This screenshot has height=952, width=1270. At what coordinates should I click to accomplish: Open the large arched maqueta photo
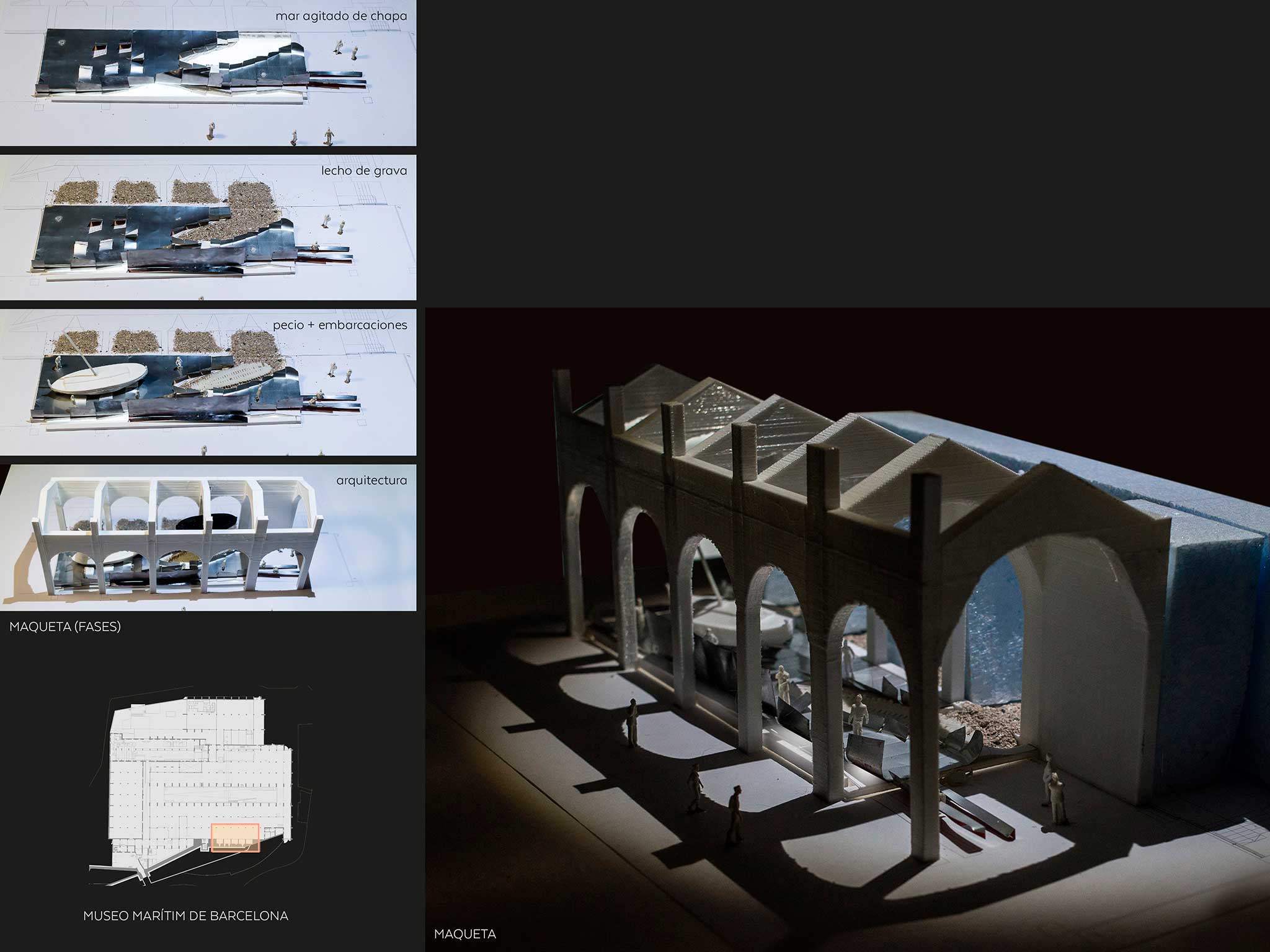[x=847, y=630]
